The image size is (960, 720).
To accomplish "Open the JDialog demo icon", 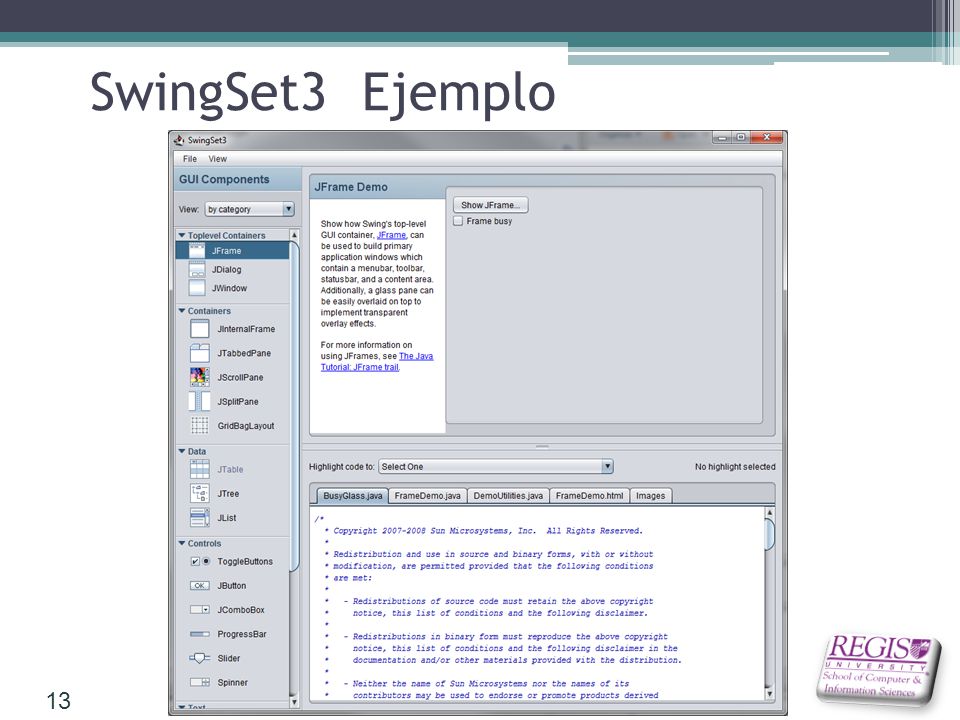I will coord(197,269).
